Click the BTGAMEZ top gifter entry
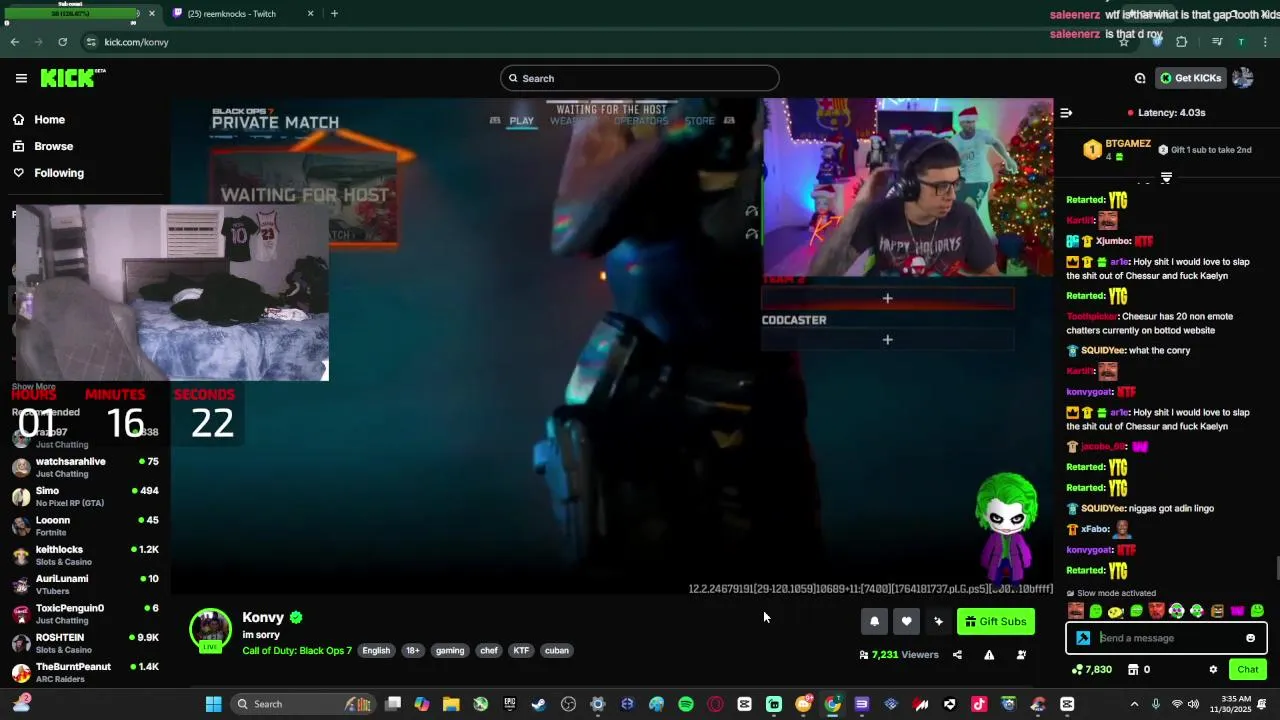The image size is (1280, 720). click(x=1117, y=150)
